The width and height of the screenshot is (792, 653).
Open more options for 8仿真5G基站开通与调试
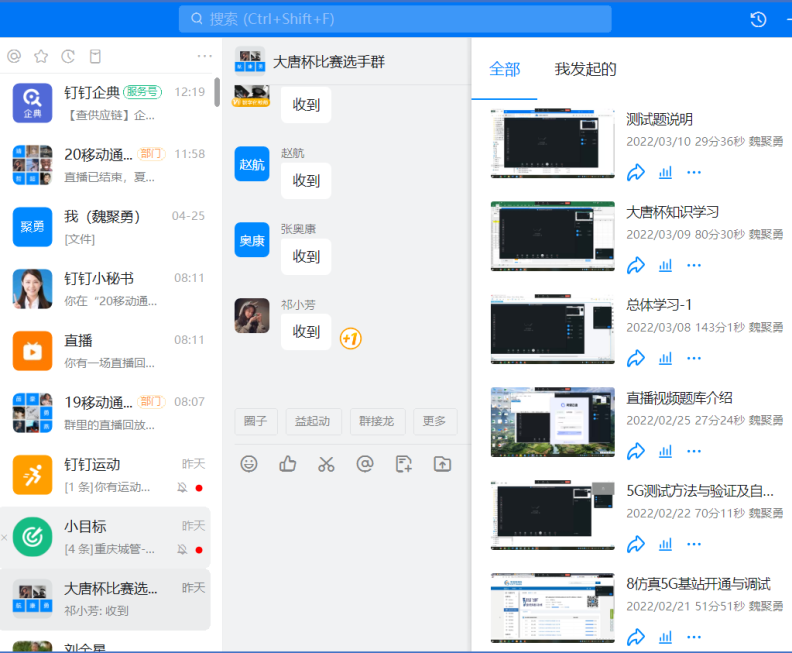click(x=694, y=637)
